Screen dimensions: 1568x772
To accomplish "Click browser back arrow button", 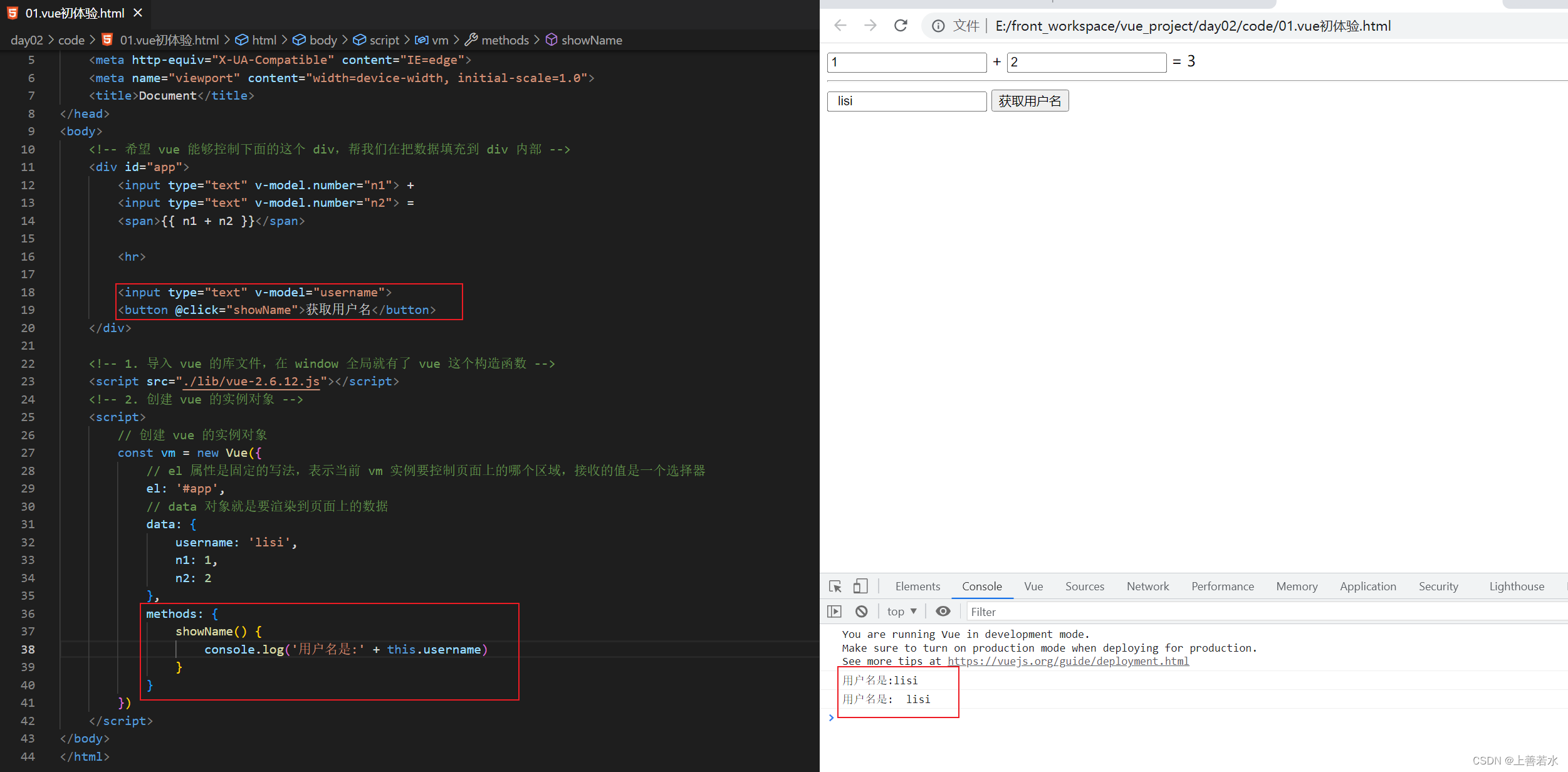I will pos(840,26).
